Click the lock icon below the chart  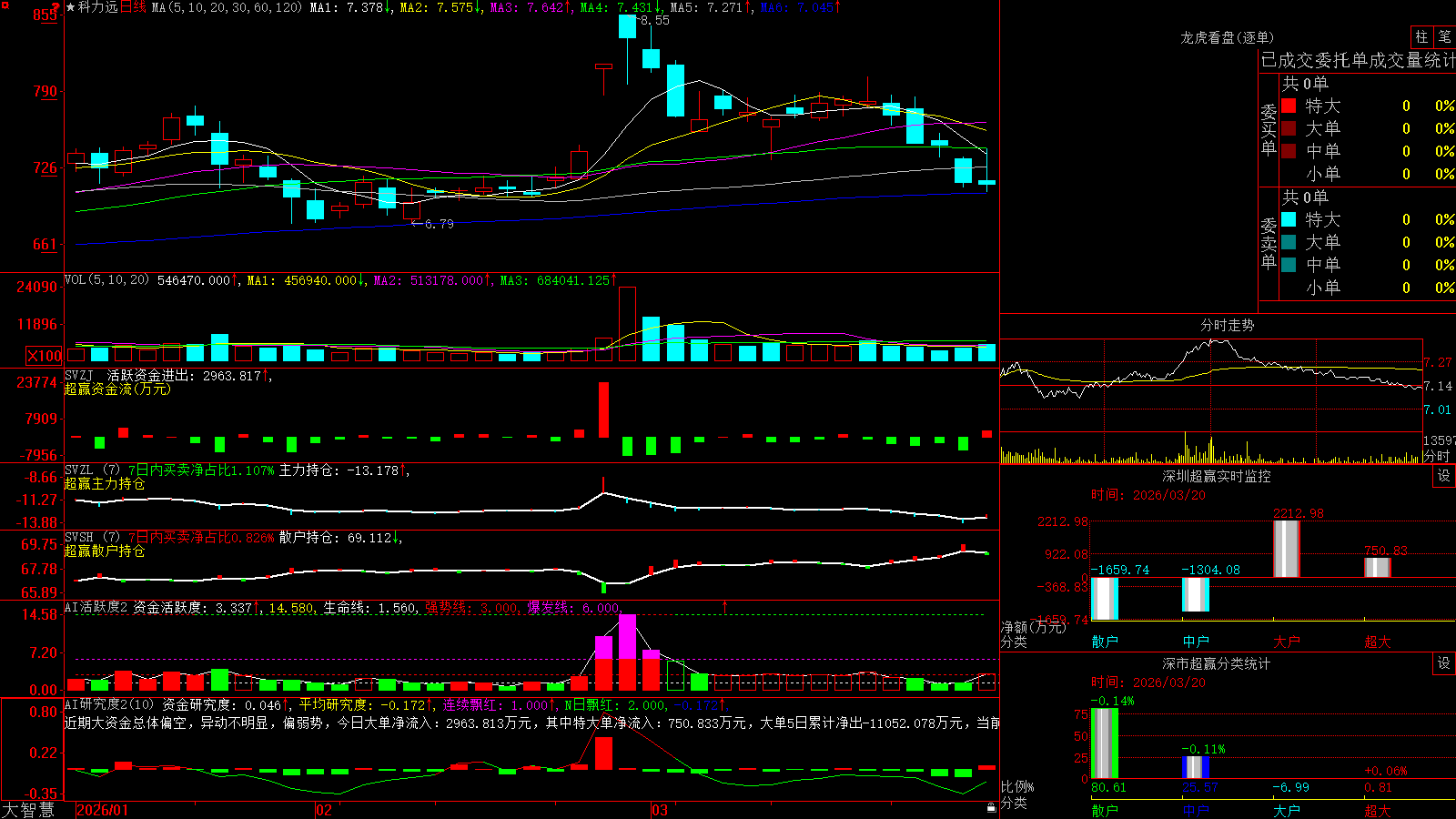pyautogui.click(x=992, y=807)
